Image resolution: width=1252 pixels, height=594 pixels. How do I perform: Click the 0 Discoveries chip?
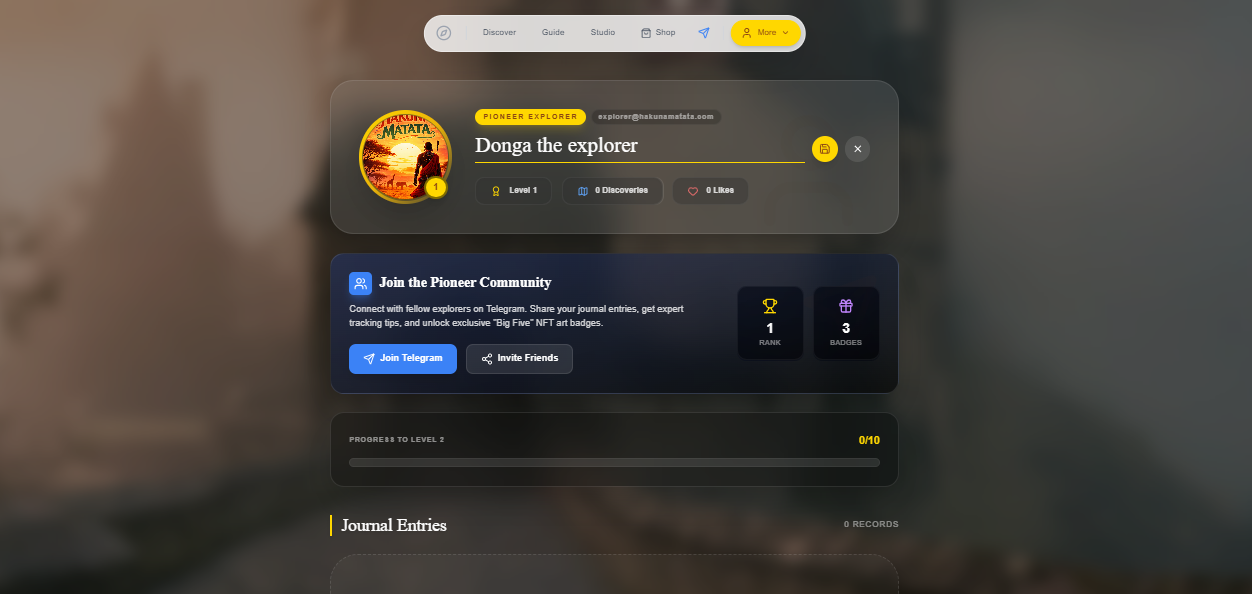click(x=612, y=191)
